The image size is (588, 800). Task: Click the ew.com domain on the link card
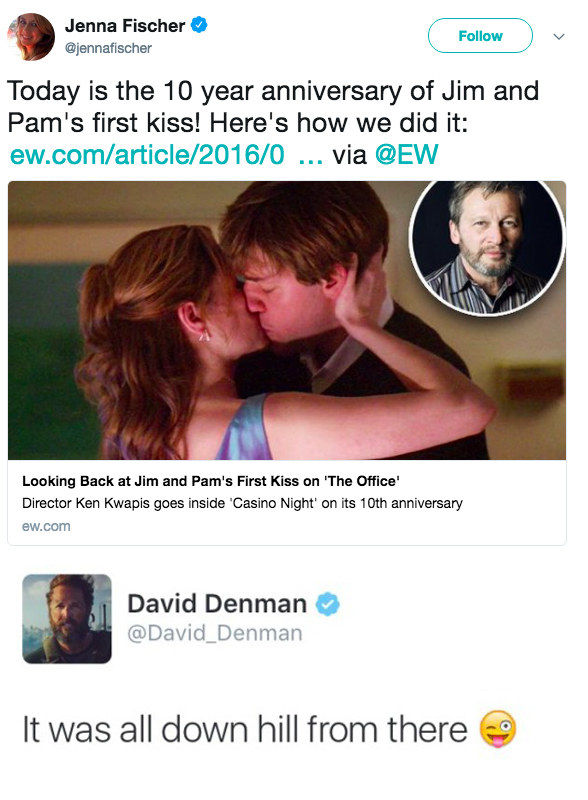(x=46, y=527)
